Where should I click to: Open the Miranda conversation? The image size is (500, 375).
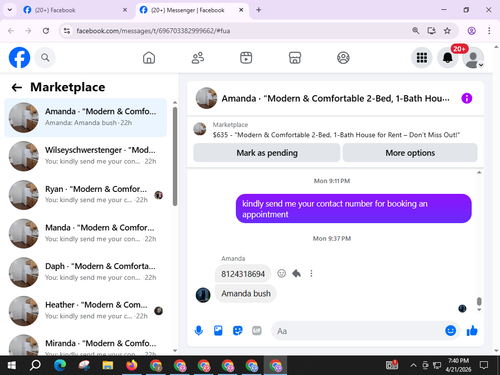coord(86,343)
